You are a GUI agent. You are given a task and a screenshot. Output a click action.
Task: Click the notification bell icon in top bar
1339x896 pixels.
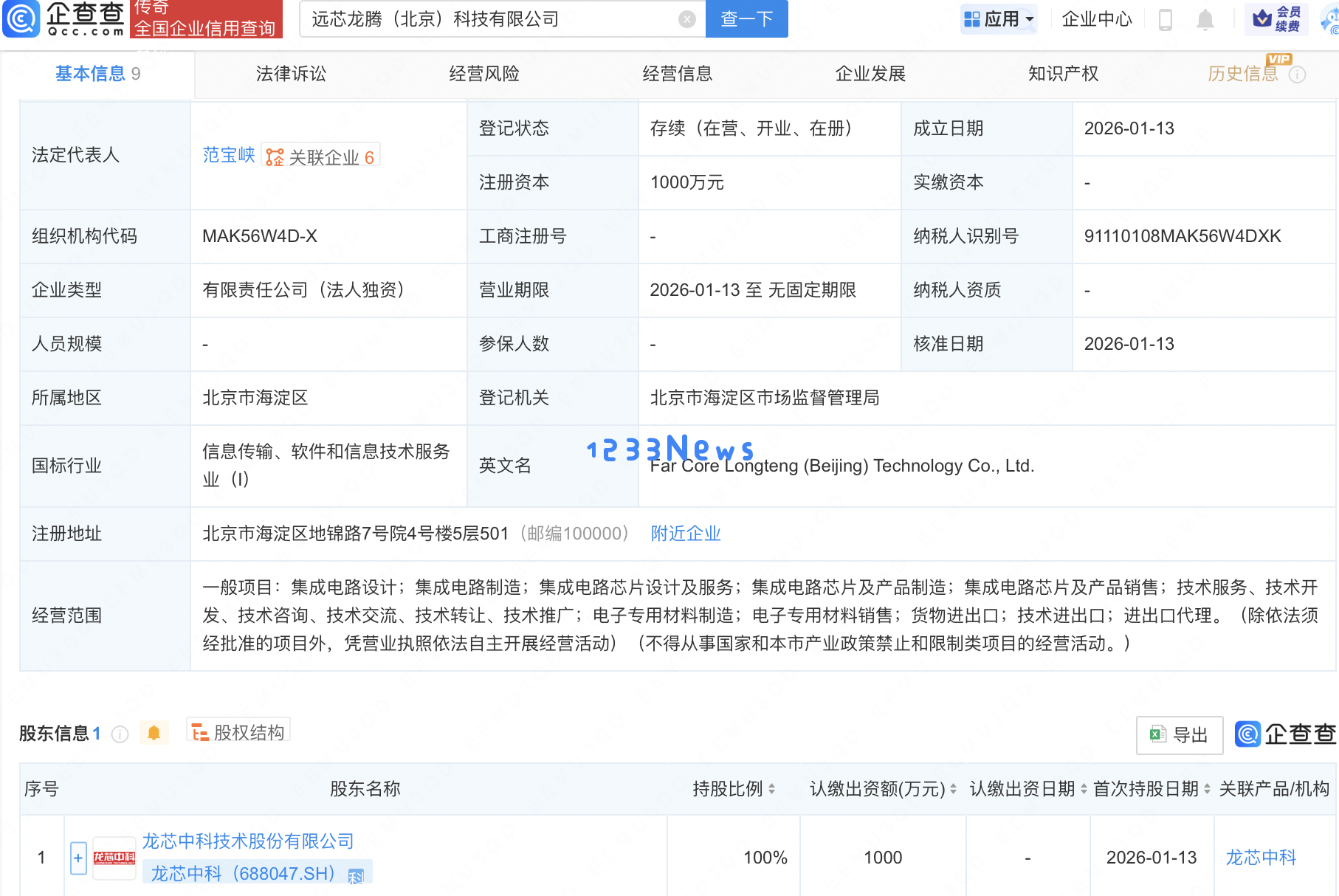pyautogui.click(x=1205, y=20)
